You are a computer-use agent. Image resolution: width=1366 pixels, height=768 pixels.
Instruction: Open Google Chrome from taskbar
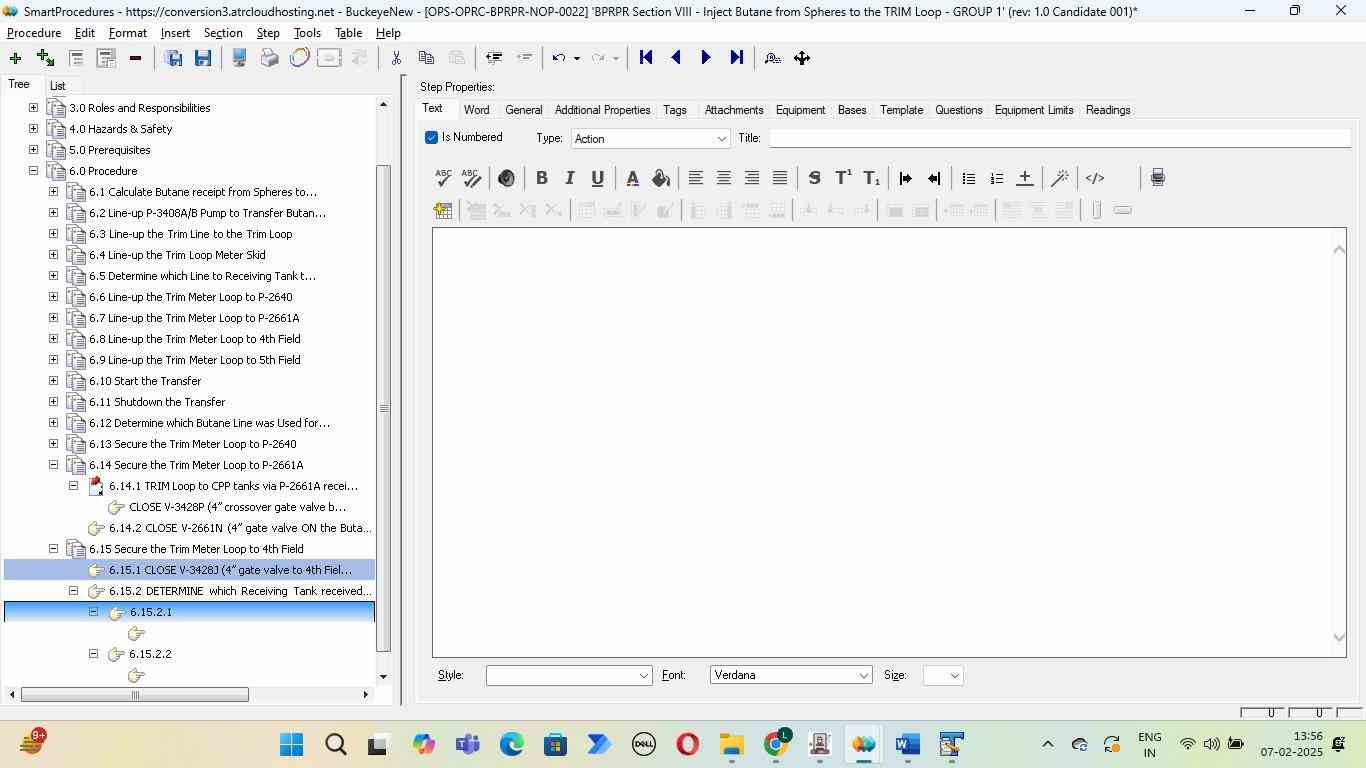777,745
